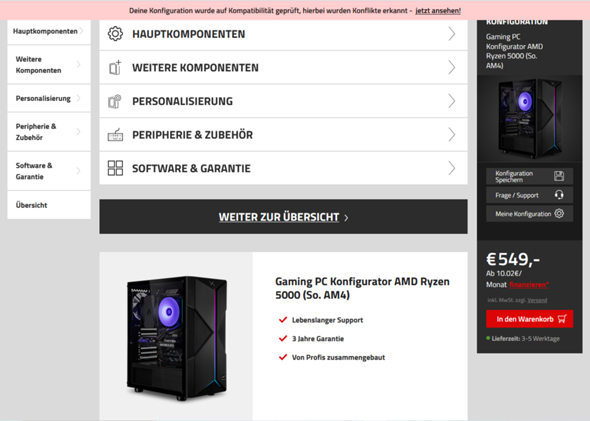Click the '3 Jahre Garantie' text
Image resolution: width=590 pixels, height=421 pixels.
318,339
